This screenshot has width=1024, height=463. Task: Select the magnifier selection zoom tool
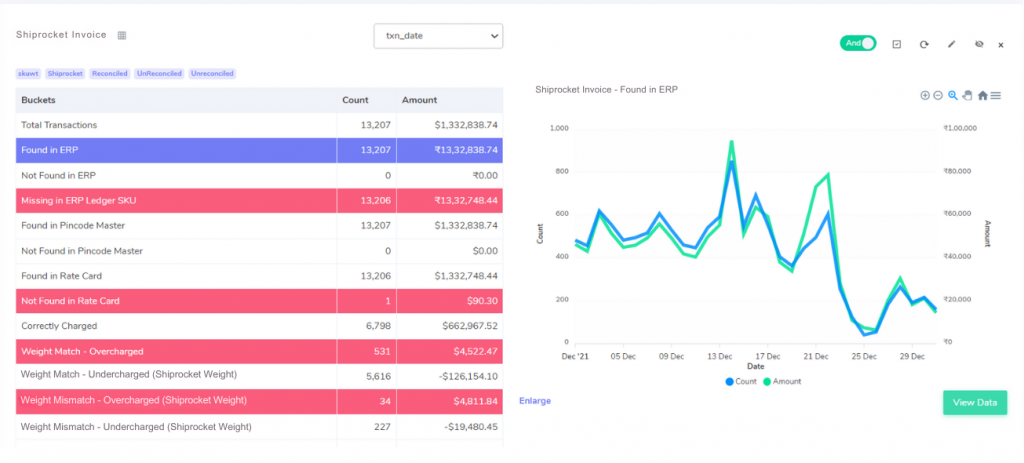click(953, 95)
